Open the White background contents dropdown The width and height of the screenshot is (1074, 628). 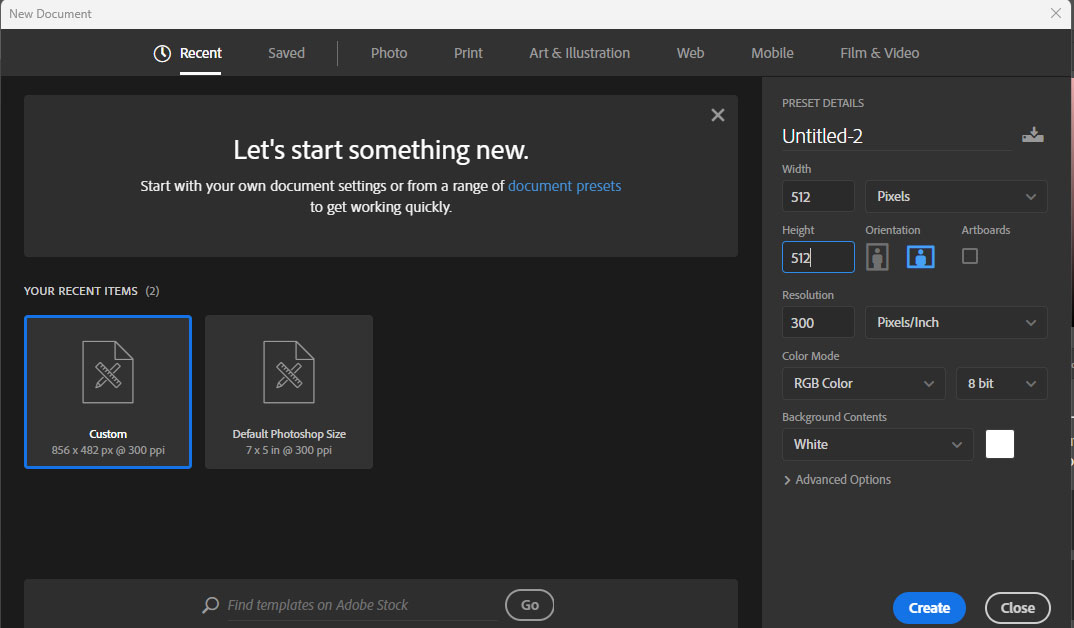877,444
